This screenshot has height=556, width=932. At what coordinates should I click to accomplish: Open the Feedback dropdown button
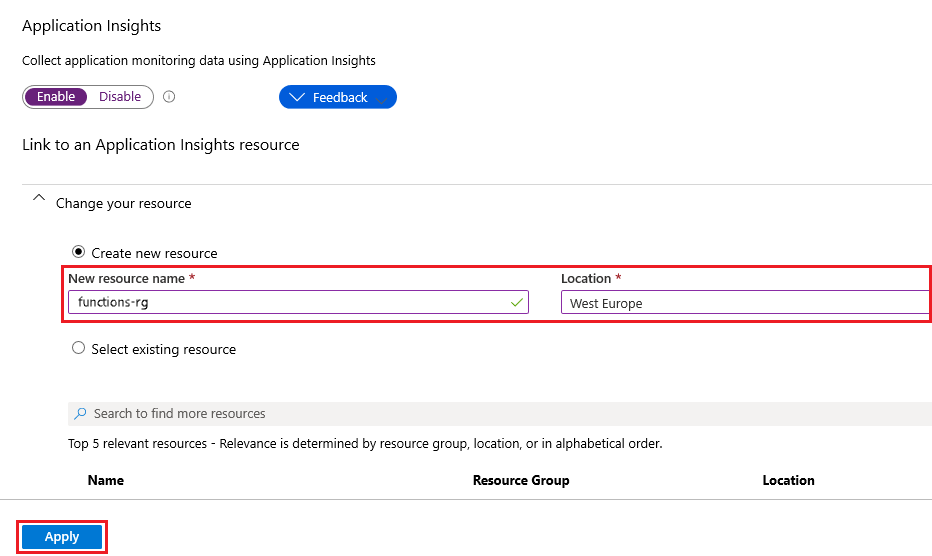point(338,97)
